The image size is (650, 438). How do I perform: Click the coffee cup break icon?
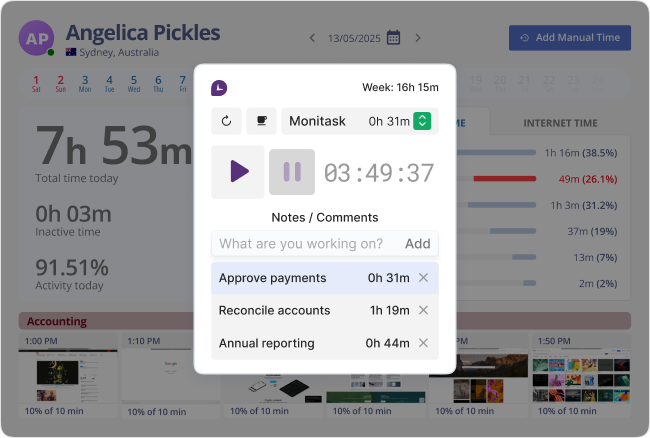click(262, 121)
